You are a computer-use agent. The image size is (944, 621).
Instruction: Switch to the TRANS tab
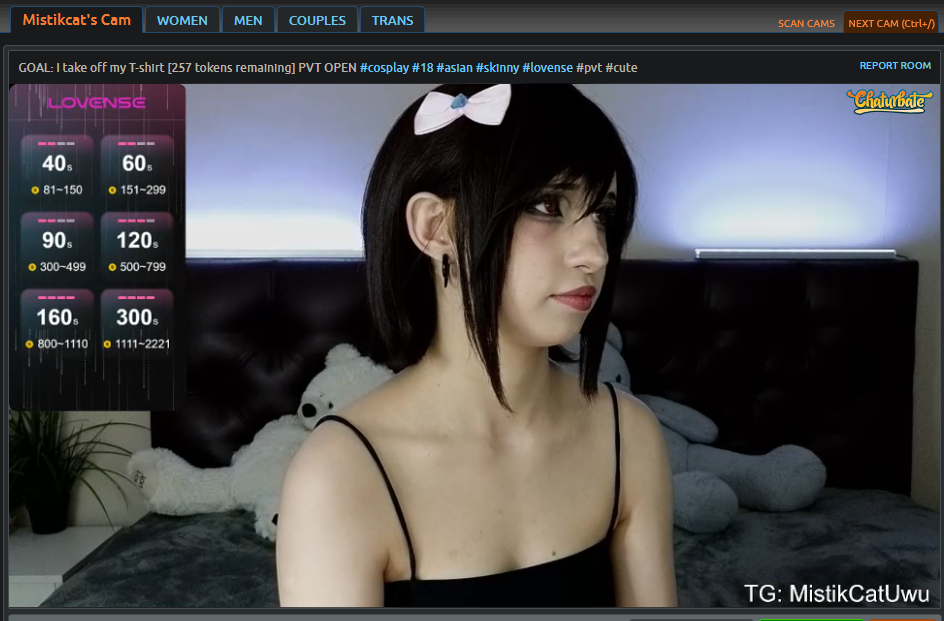pyautogui.click(x=392, y=20)
